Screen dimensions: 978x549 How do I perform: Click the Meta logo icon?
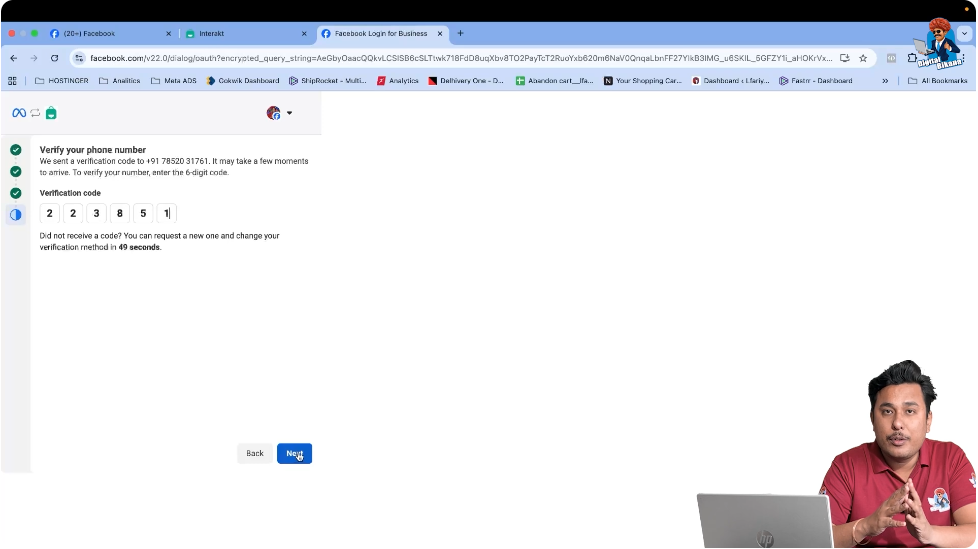[x=19, y=113]
